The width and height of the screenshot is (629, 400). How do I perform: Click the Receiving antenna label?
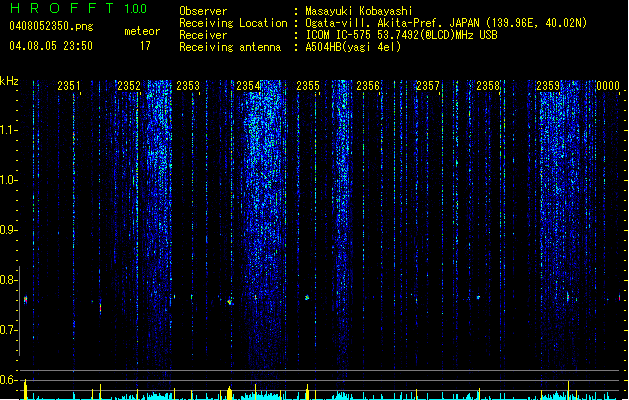[230, 47]
